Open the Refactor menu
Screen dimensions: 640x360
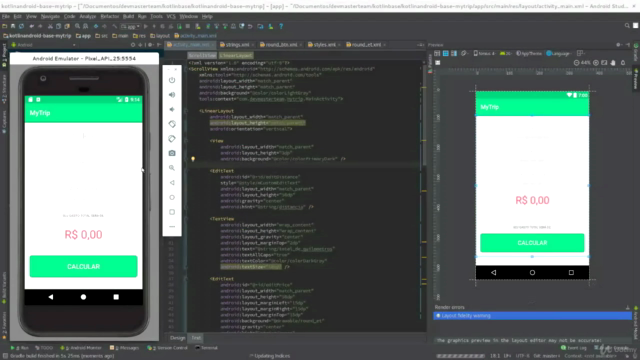(x=109, y=16)
